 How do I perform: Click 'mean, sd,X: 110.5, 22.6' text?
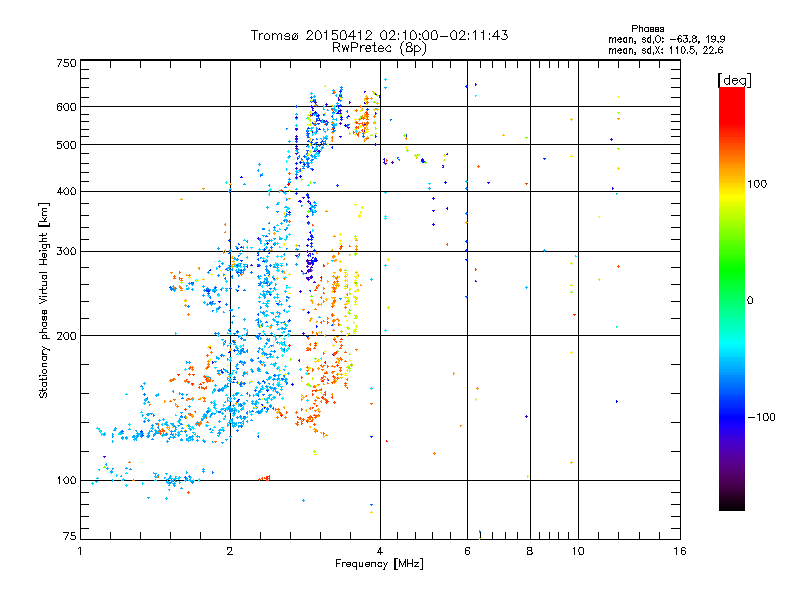[x=665, y=50]
